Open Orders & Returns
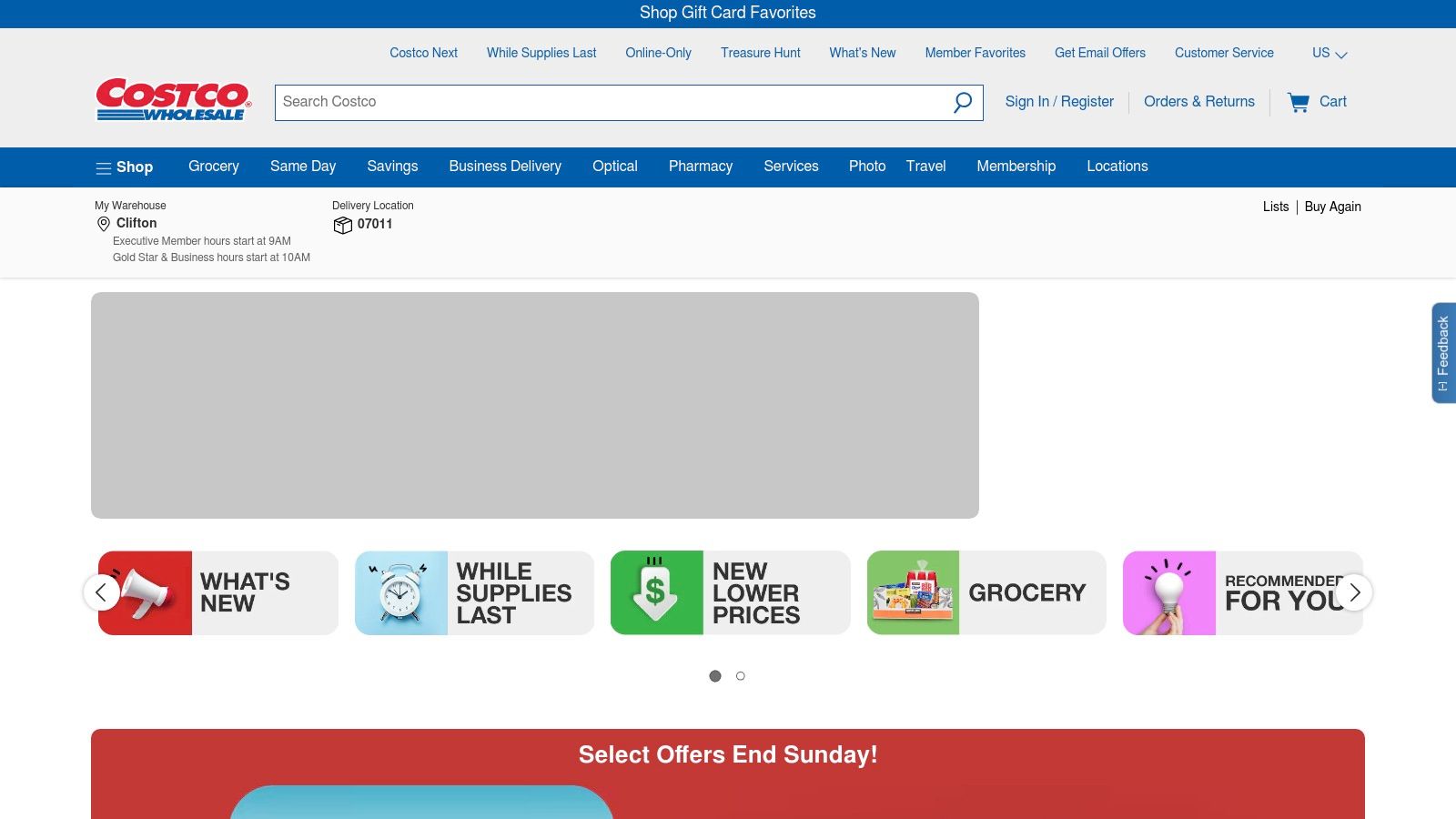 click(1199, 102)
